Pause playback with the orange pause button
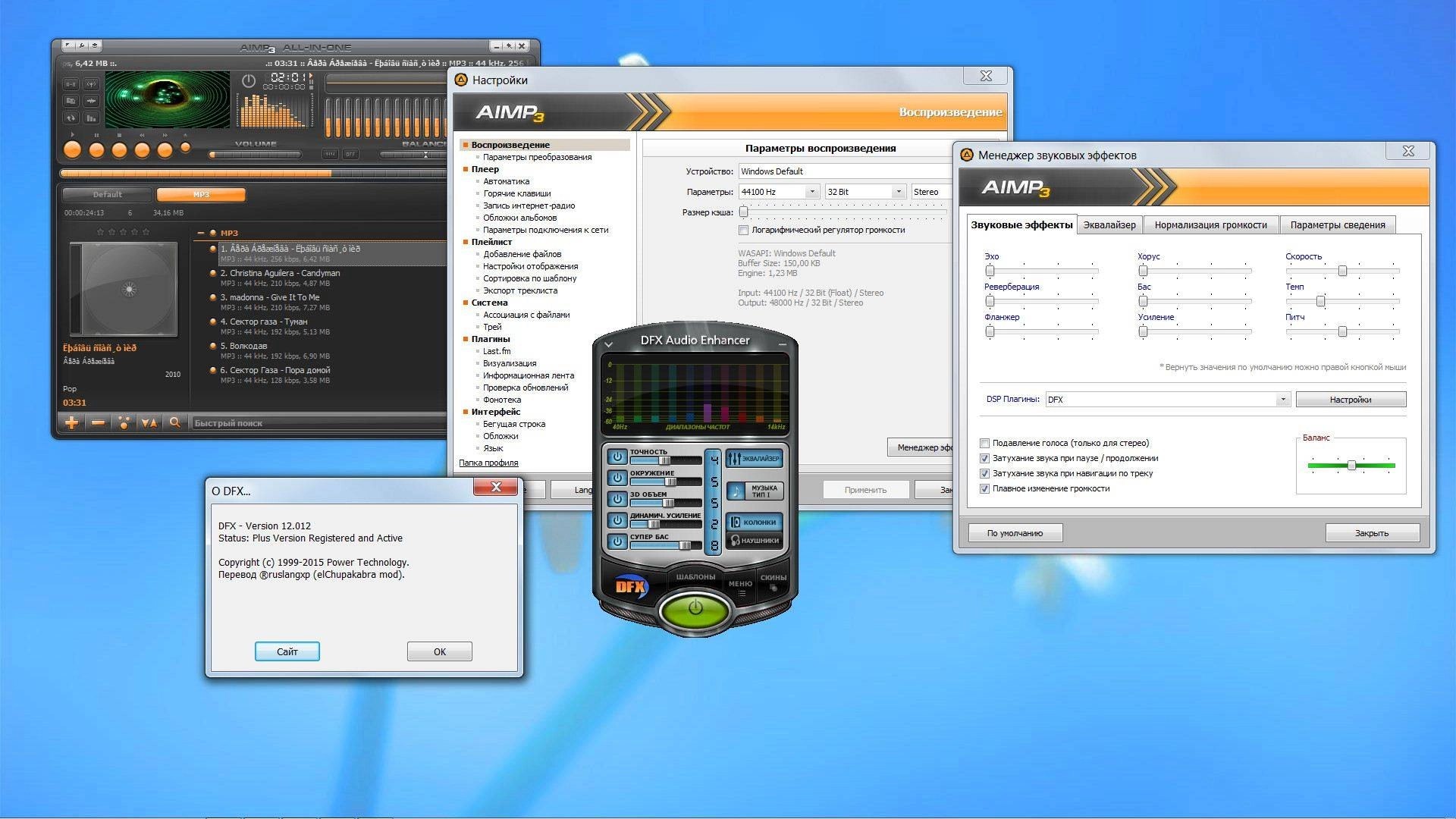 (96, 150)
